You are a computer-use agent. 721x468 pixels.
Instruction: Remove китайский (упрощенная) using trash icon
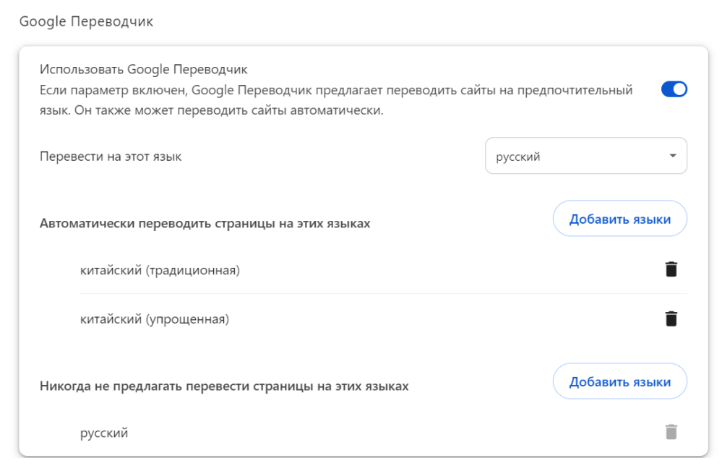(671, 319)
